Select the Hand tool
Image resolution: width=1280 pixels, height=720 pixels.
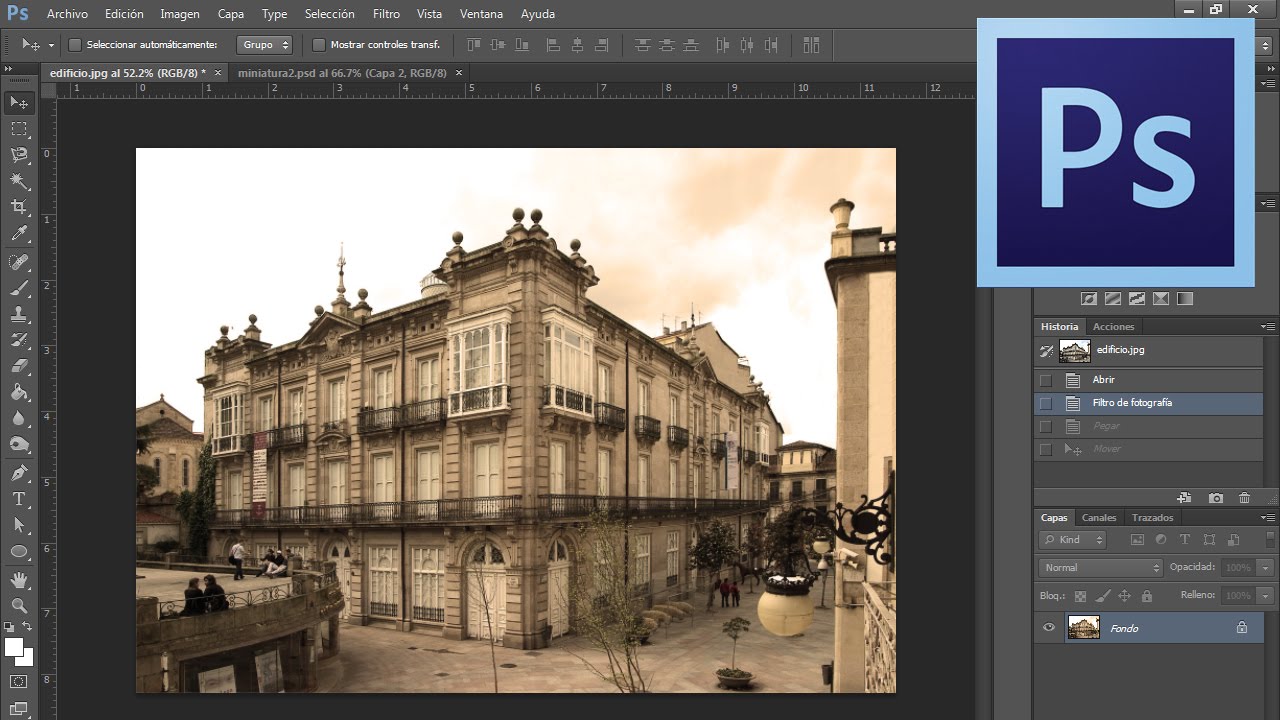[x=19, y=579]
